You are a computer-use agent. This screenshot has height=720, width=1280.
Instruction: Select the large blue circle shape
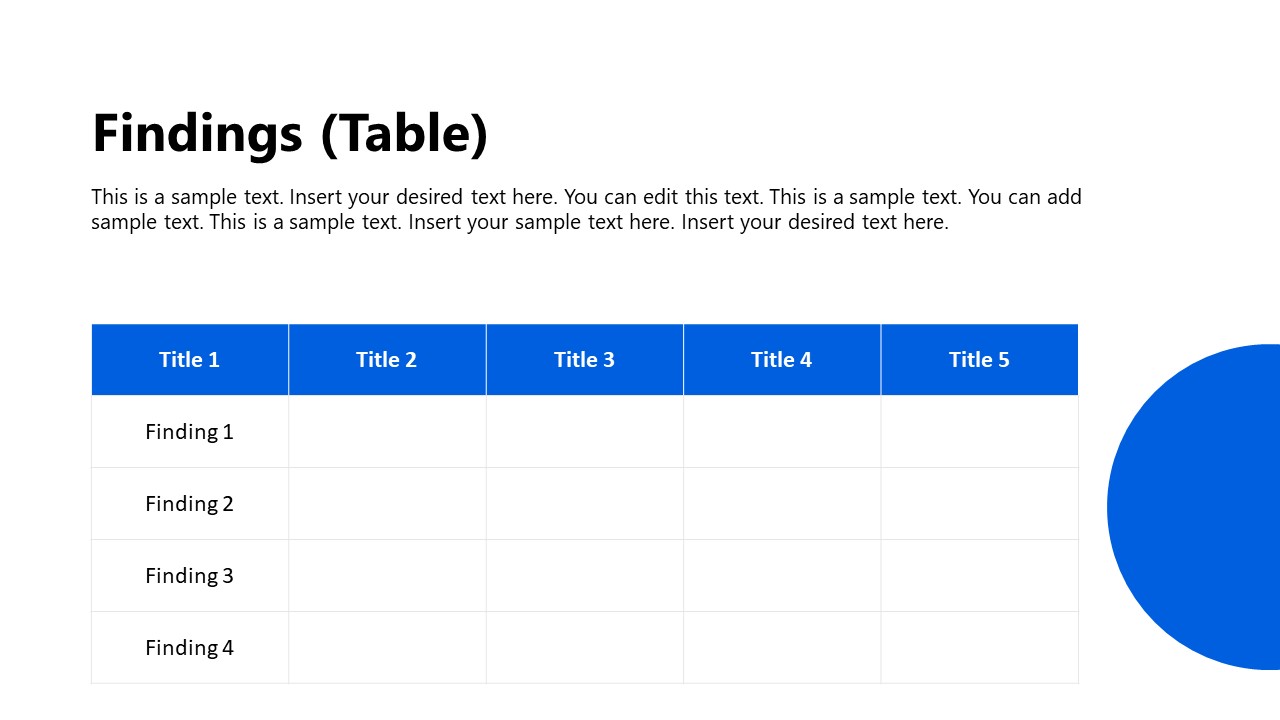[1200, 507]
